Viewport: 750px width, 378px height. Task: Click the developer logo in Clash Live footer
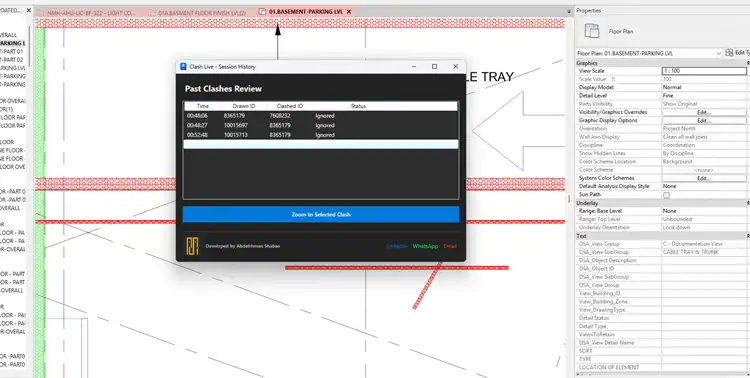[x=192, y=246]
